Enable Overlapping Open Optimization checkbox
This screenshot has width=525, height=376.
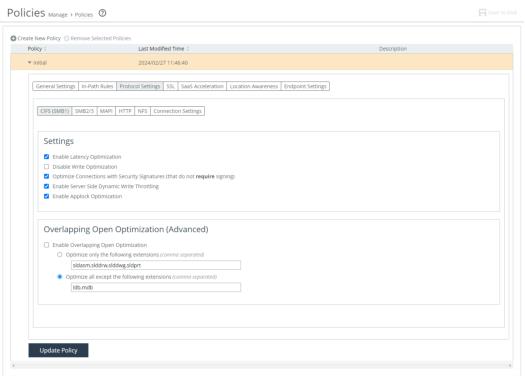[47, 245]
